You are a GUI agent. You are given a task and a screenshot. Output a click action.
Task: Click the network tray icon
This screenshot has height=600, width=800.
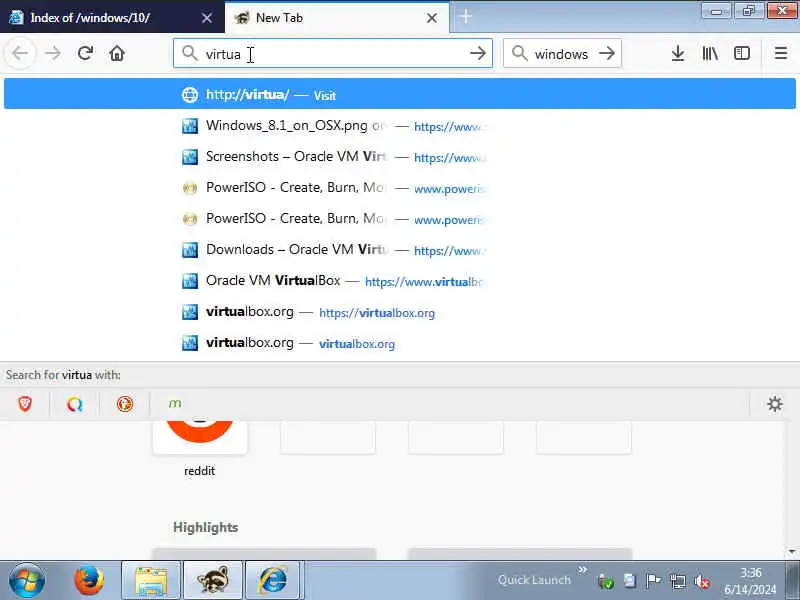678,581
